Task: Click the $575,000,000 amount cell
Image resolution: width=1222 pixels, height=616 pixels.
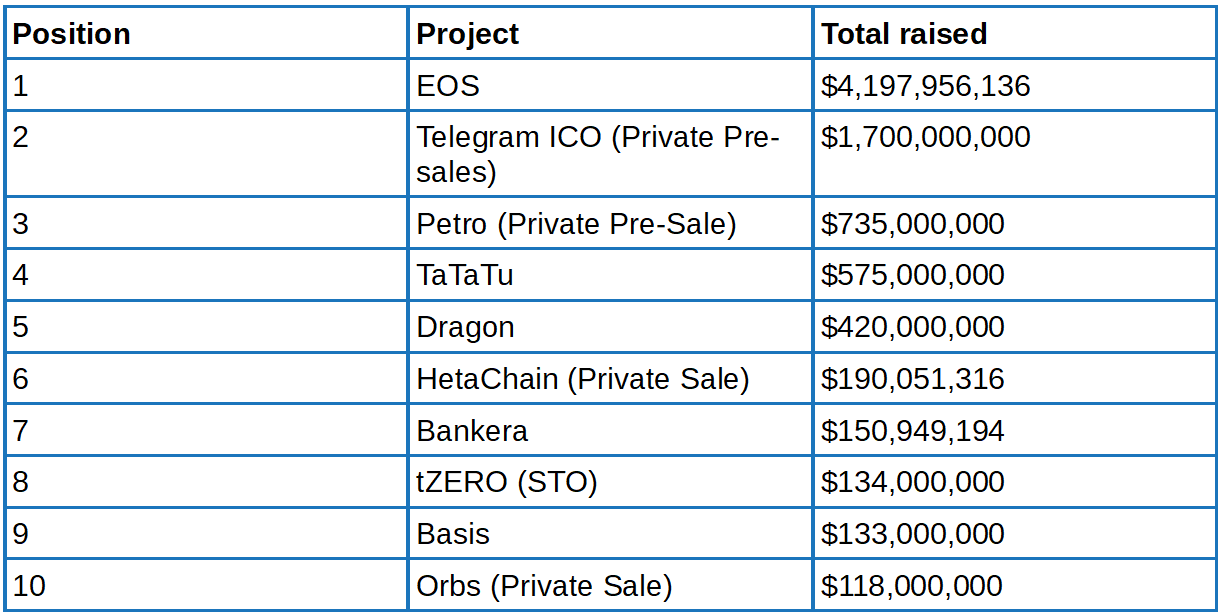Action: [912, 275]
